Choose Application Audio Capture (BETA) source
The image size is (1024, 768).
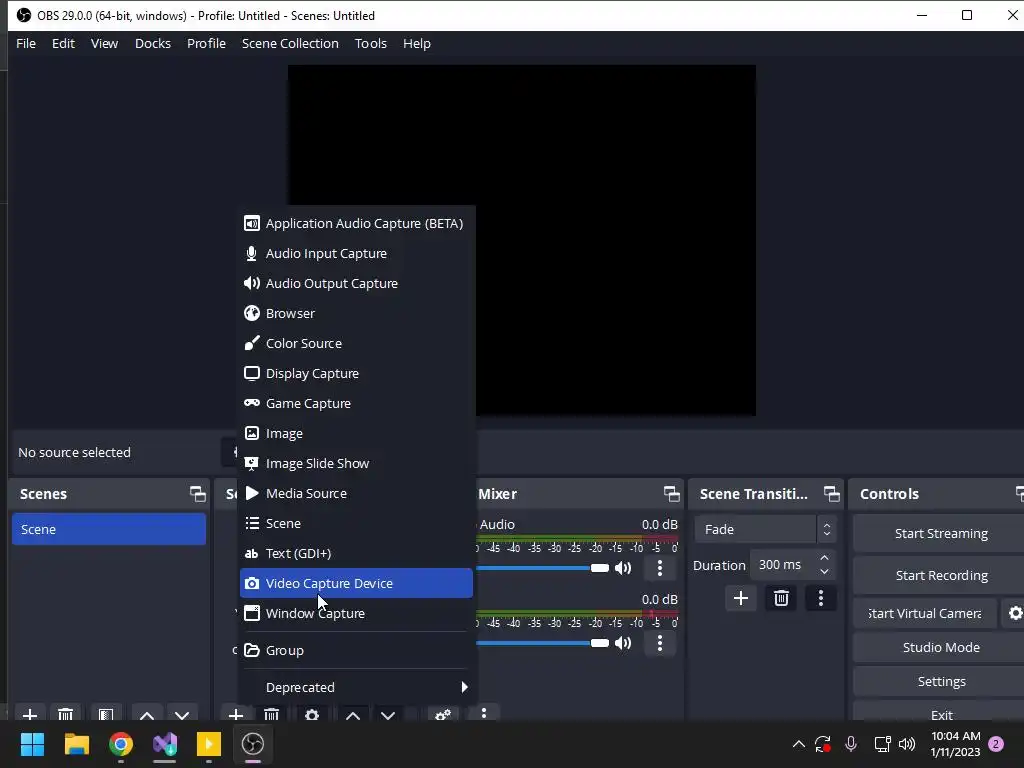[356, 223]
